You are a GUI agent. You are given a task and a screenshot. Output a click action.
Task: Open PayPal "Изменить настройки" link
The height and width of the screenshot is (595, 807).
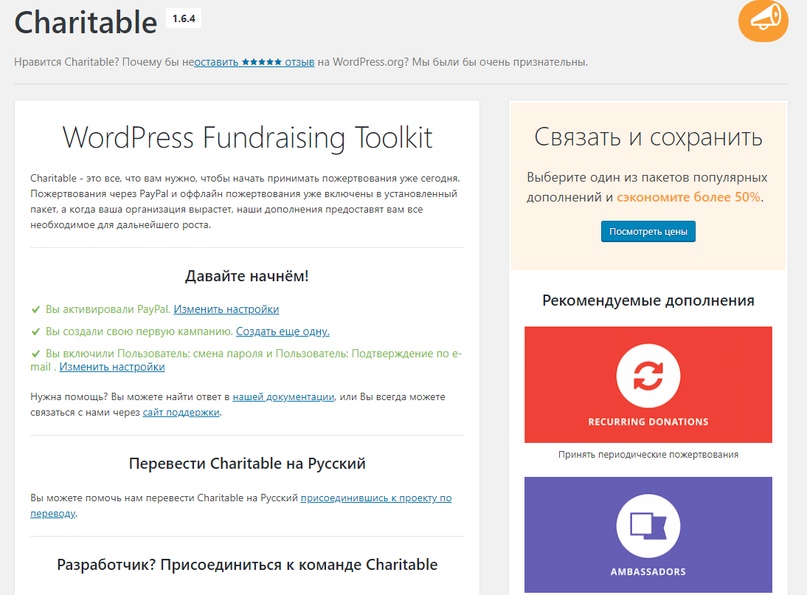click(226, 310)
